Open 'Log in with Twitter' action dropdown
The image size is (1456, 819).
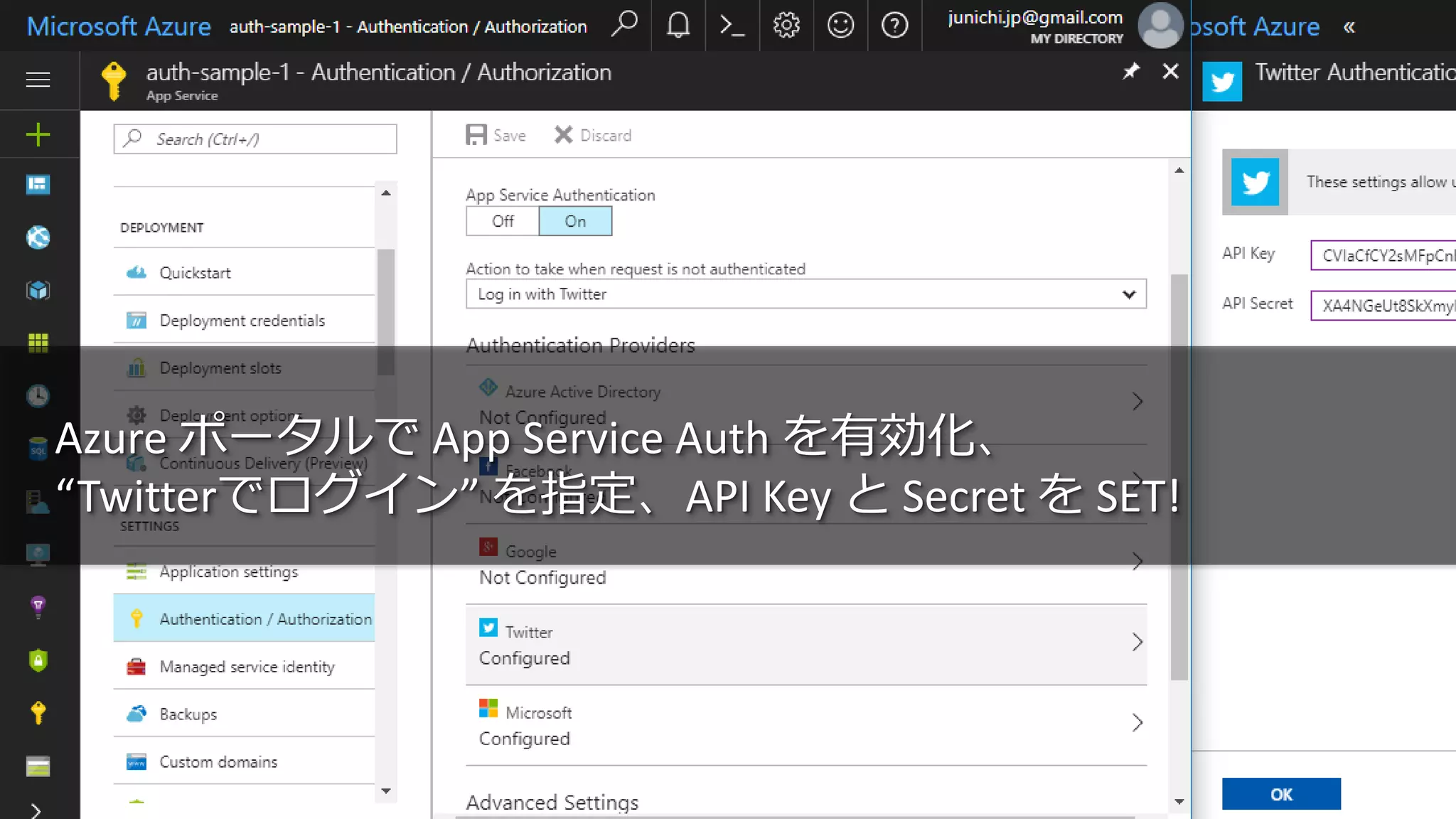tap(805, 294)
